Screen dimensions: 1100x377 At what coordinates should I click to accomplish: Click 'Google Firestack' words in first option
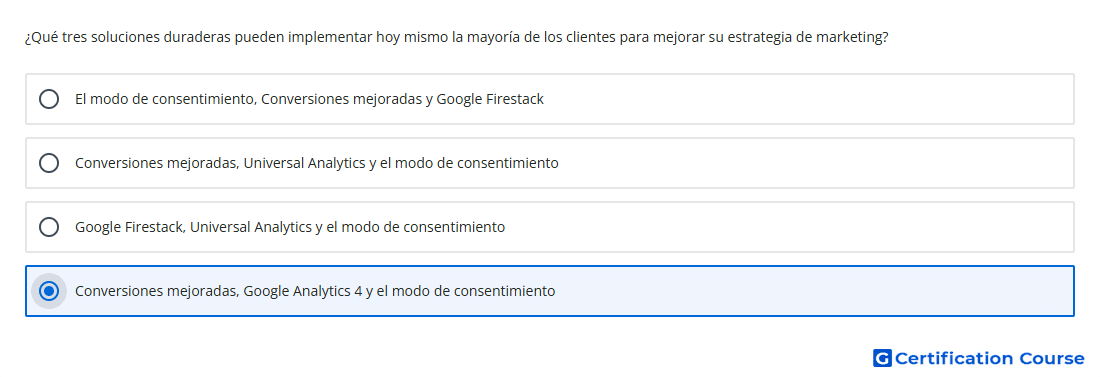pos(490,99)
